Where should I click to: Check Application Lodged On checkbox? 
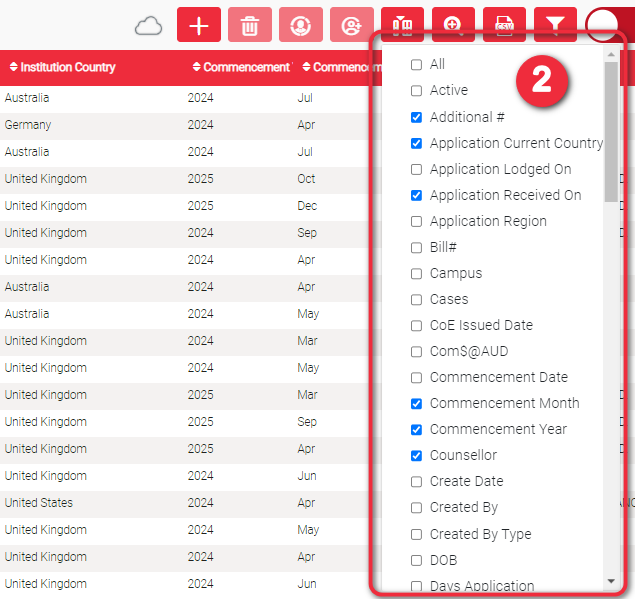click(x=416, y=169)
